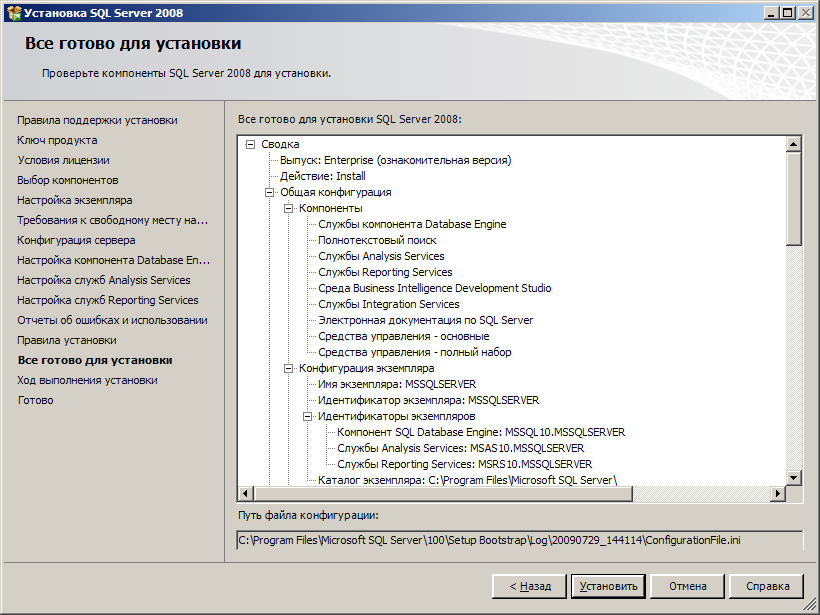Select step Выбор компонентов
The height and width of the screenshot is (615, 820).
click(67, 180)
